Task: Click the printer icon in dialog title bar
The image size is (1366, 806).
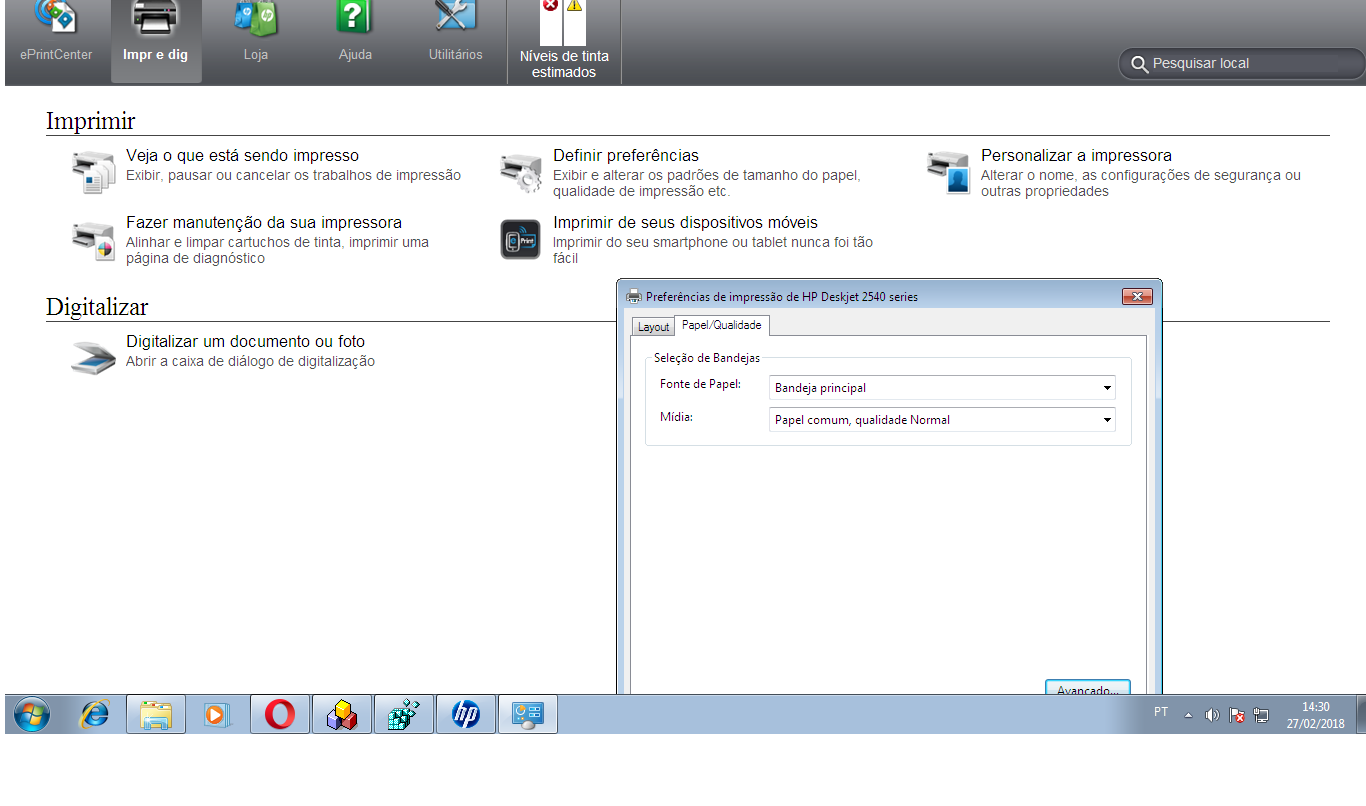Action: tap(633, 296)
